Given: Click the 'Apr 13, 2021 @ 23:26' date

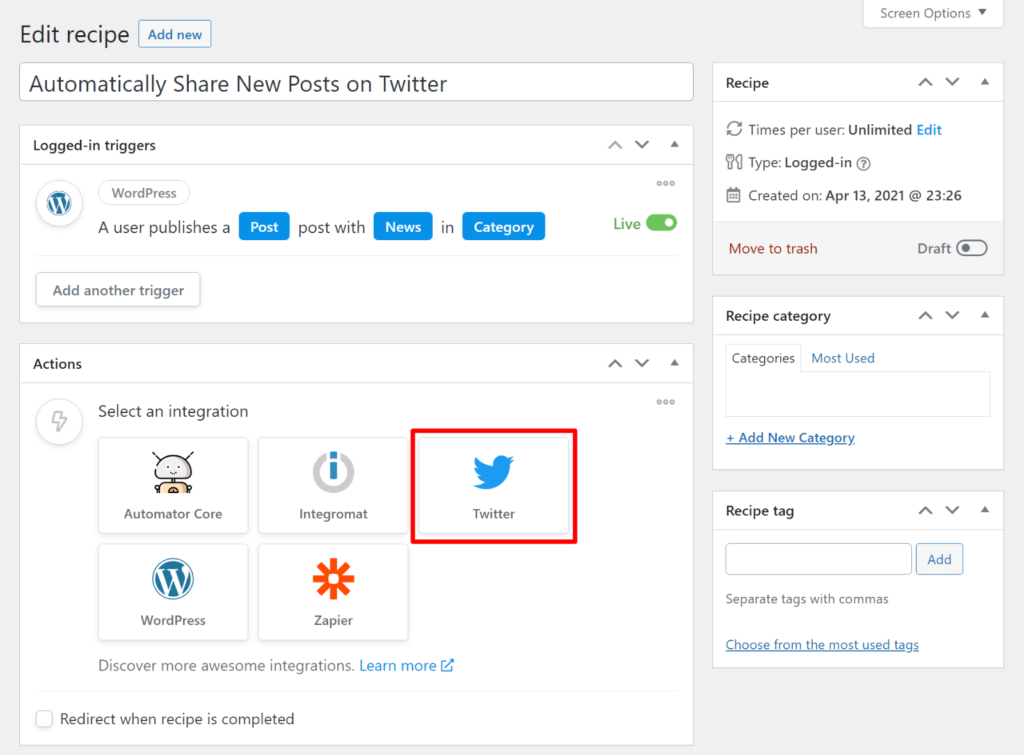Looking at the screenshot, I should coord(893,195).
